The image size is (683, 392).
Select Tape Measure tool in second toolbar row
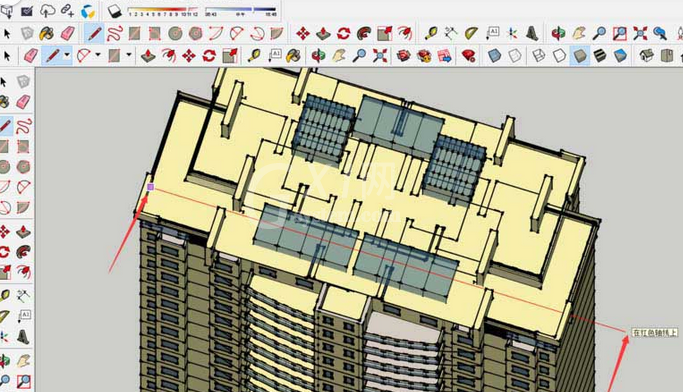431,33
